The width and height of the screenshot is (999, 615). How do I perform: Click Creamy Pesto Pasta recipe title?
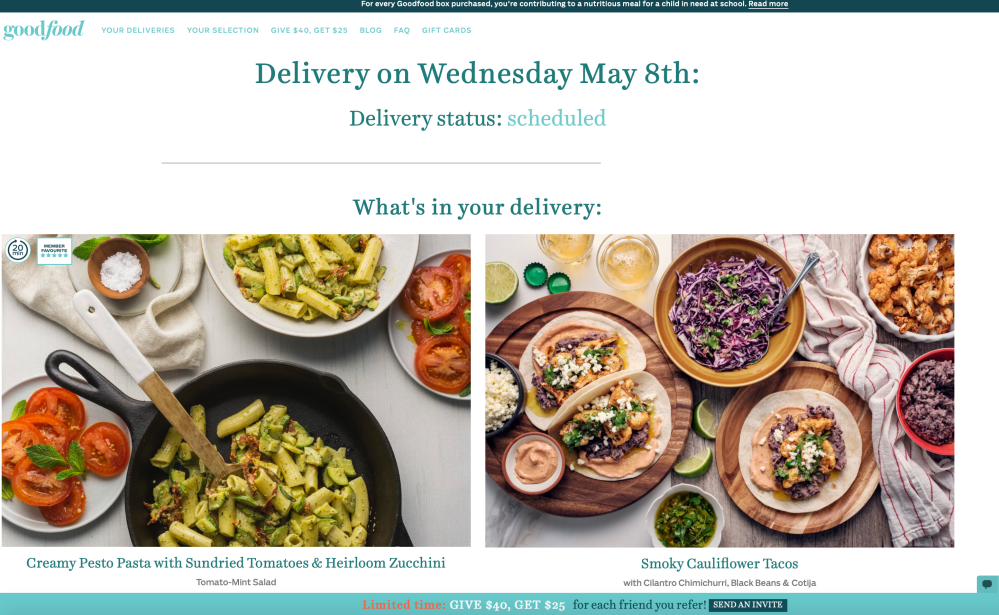click(236, 563)
